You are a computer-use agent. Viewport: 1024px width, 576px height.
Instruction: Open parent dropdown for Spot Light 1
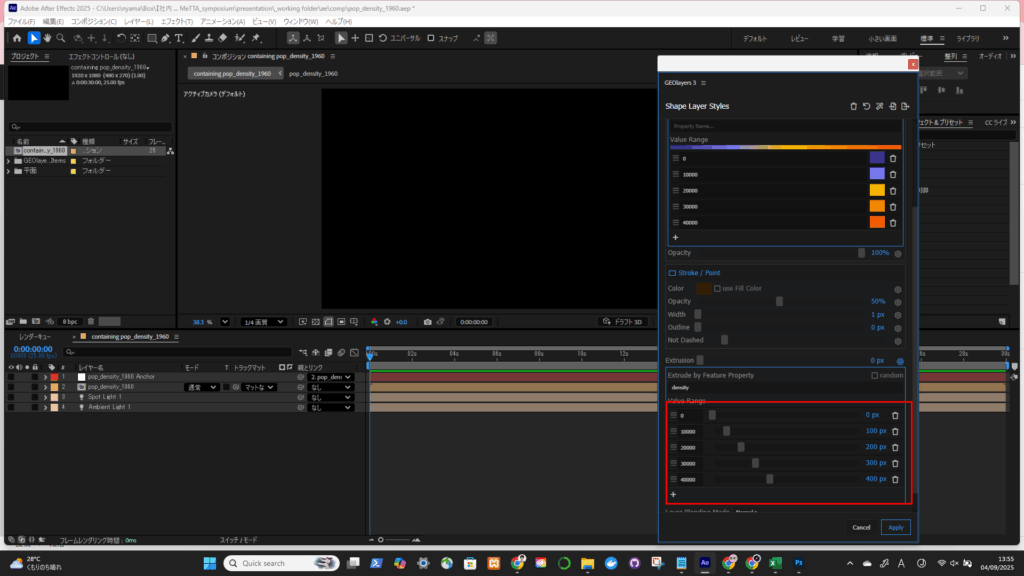[x=330, y=397]
